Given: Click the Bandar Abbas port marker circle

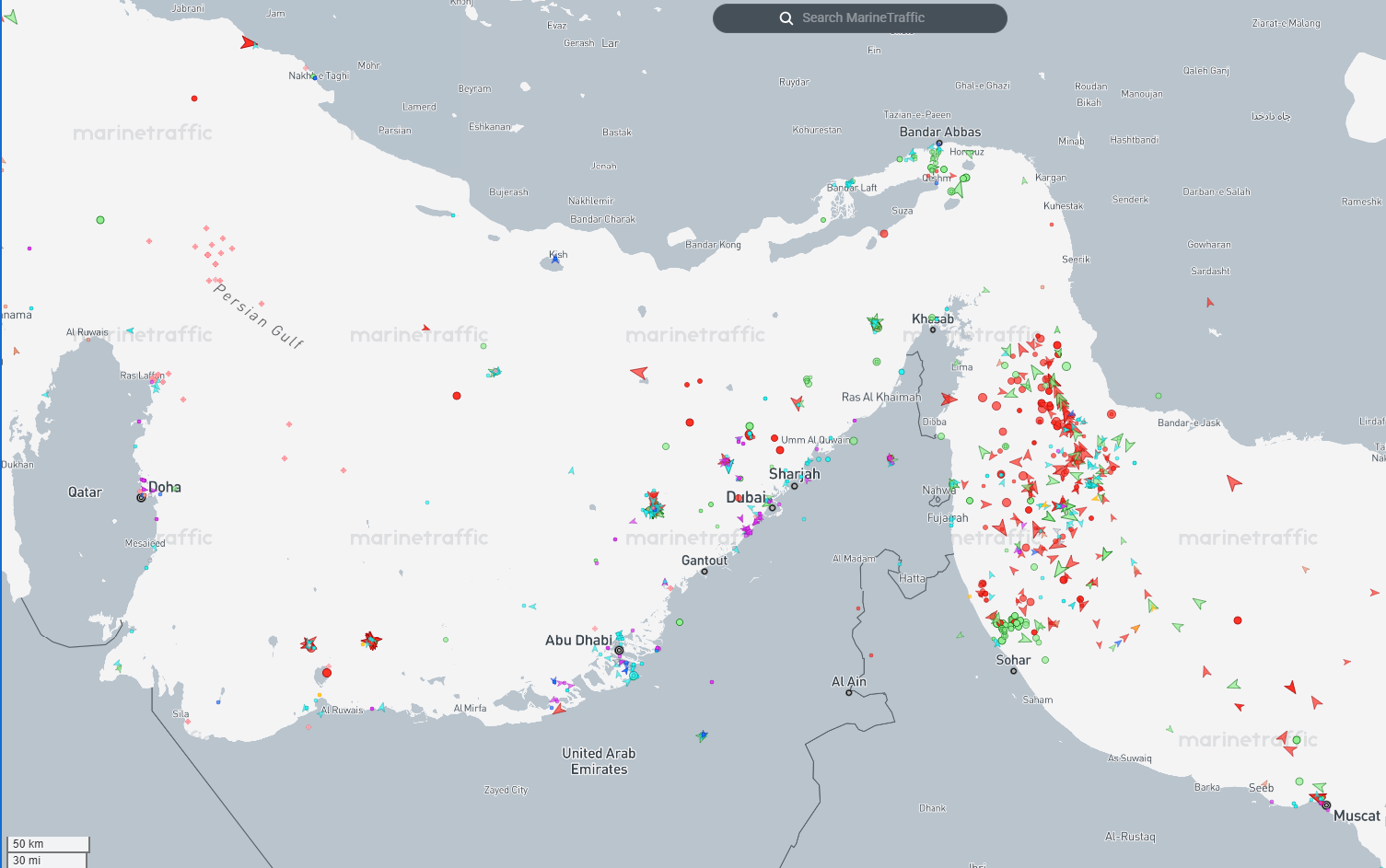Looking at the screenshot, I should coord(939,144).
